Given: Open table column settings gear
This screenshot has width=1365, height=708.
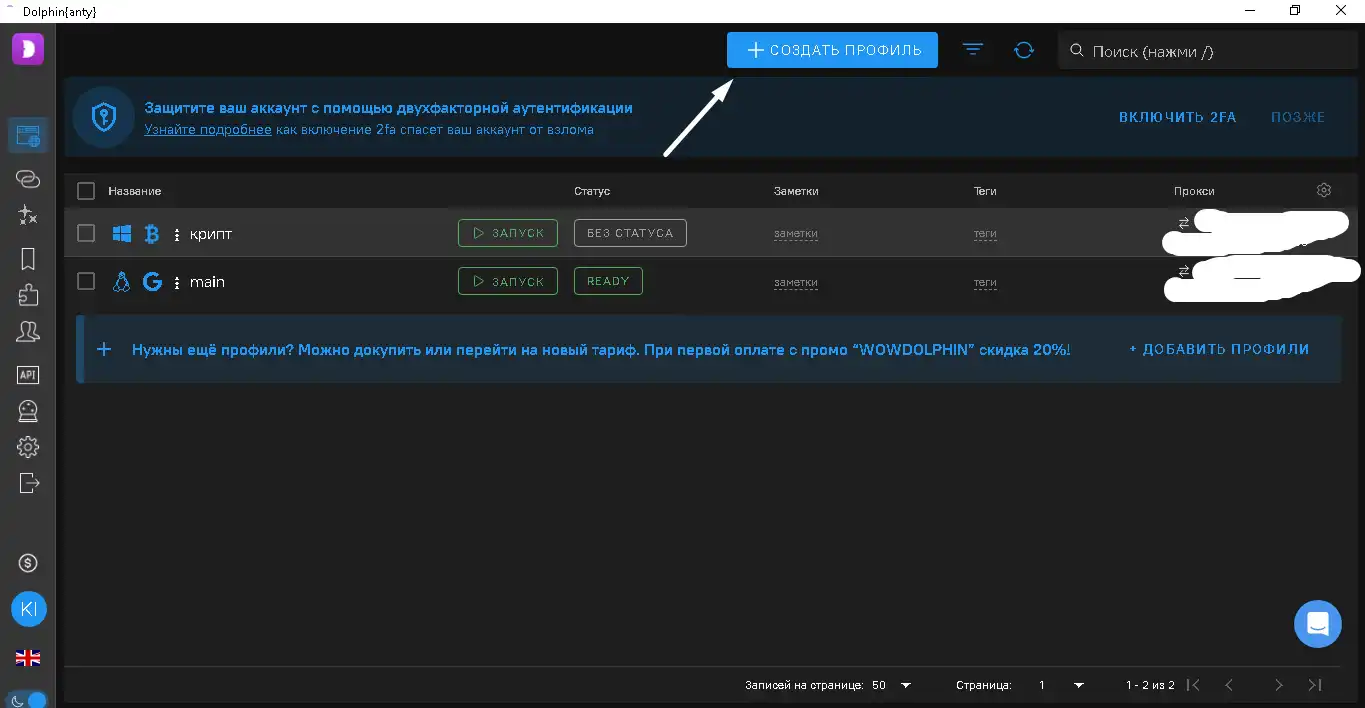Looking at the screenshot, I should [x=1324, y=190].
